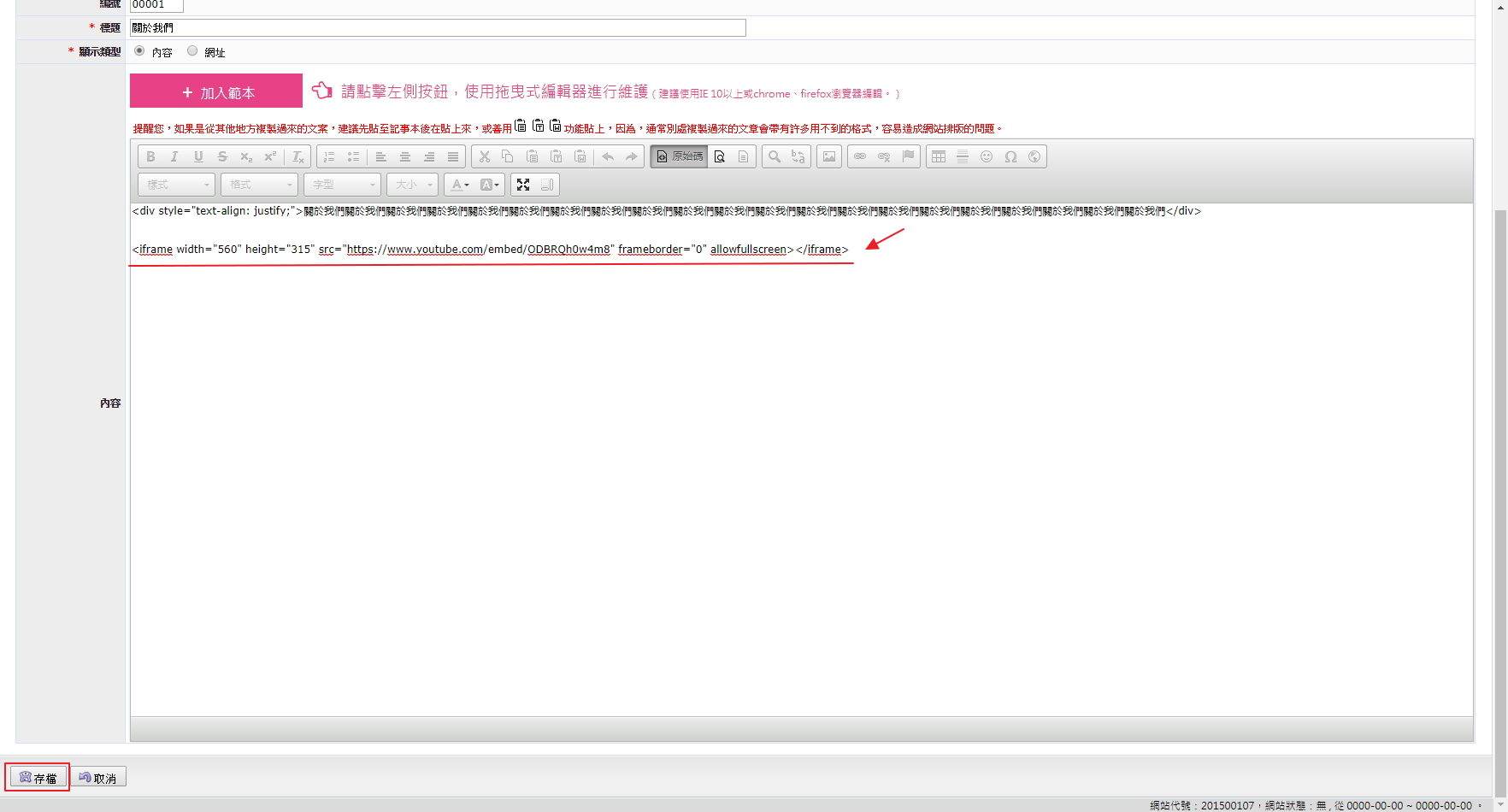Click the 標題 title input field
Screen dimensions: 1508x812
point(438,28)
